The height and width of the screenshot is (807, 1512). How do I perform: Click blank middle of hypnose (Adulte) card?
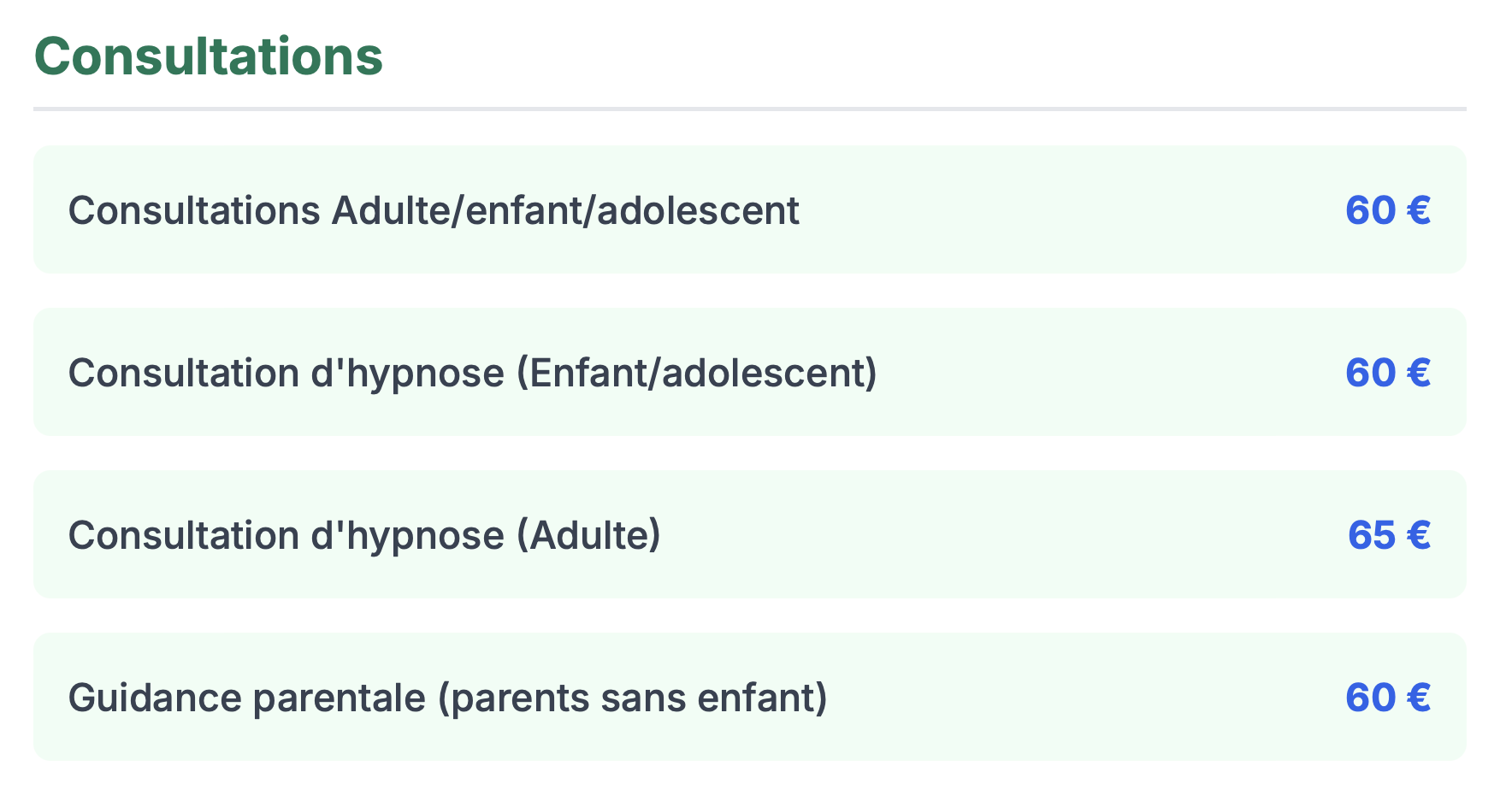[1001, 535]
